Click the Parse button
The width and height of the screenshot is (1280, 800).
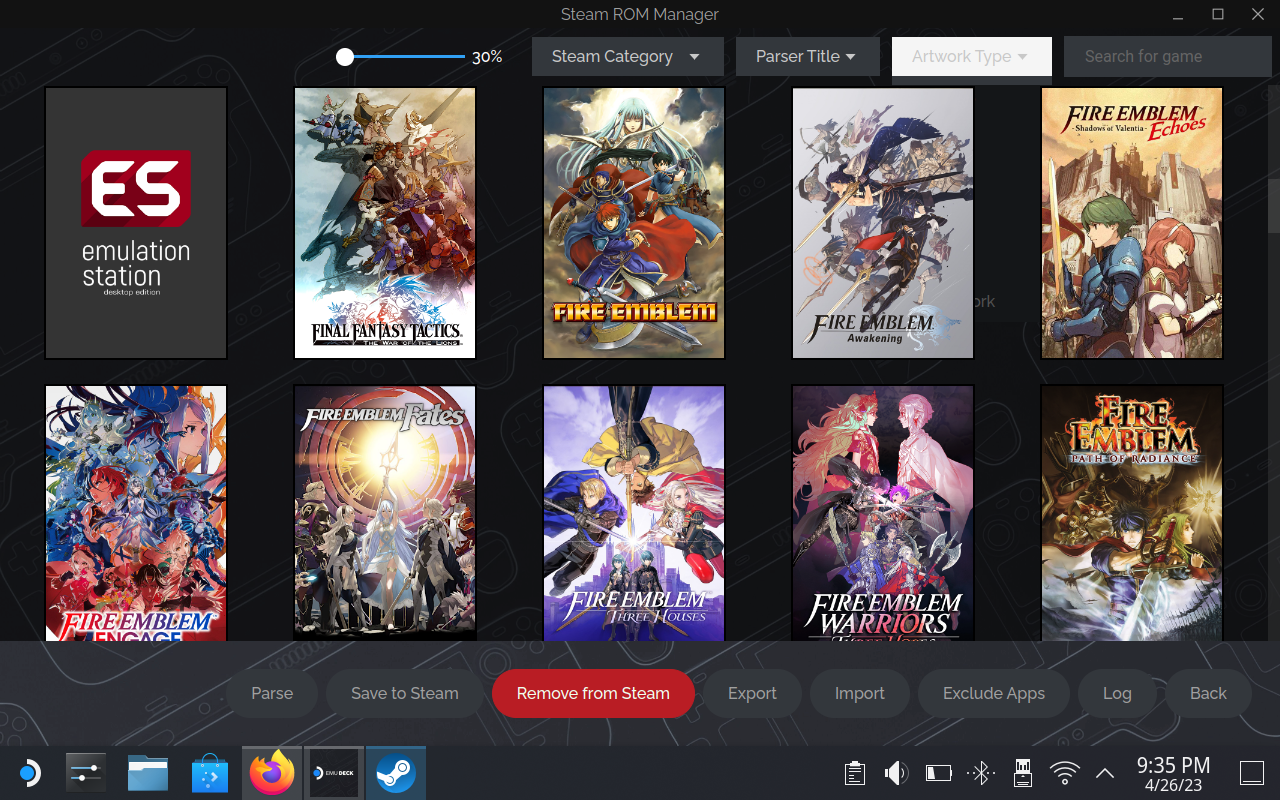[271, 693]
